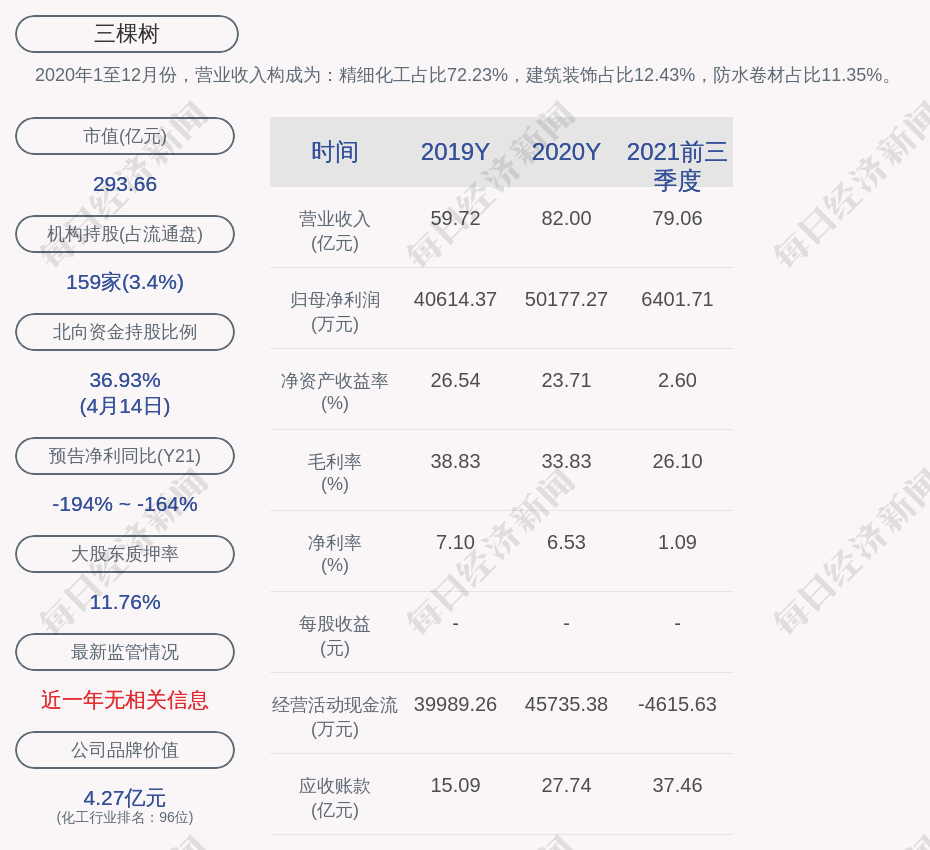Select the 北向资金持股比例 label pill
This screenshot has height=850, width=930.
pos(125,332)
